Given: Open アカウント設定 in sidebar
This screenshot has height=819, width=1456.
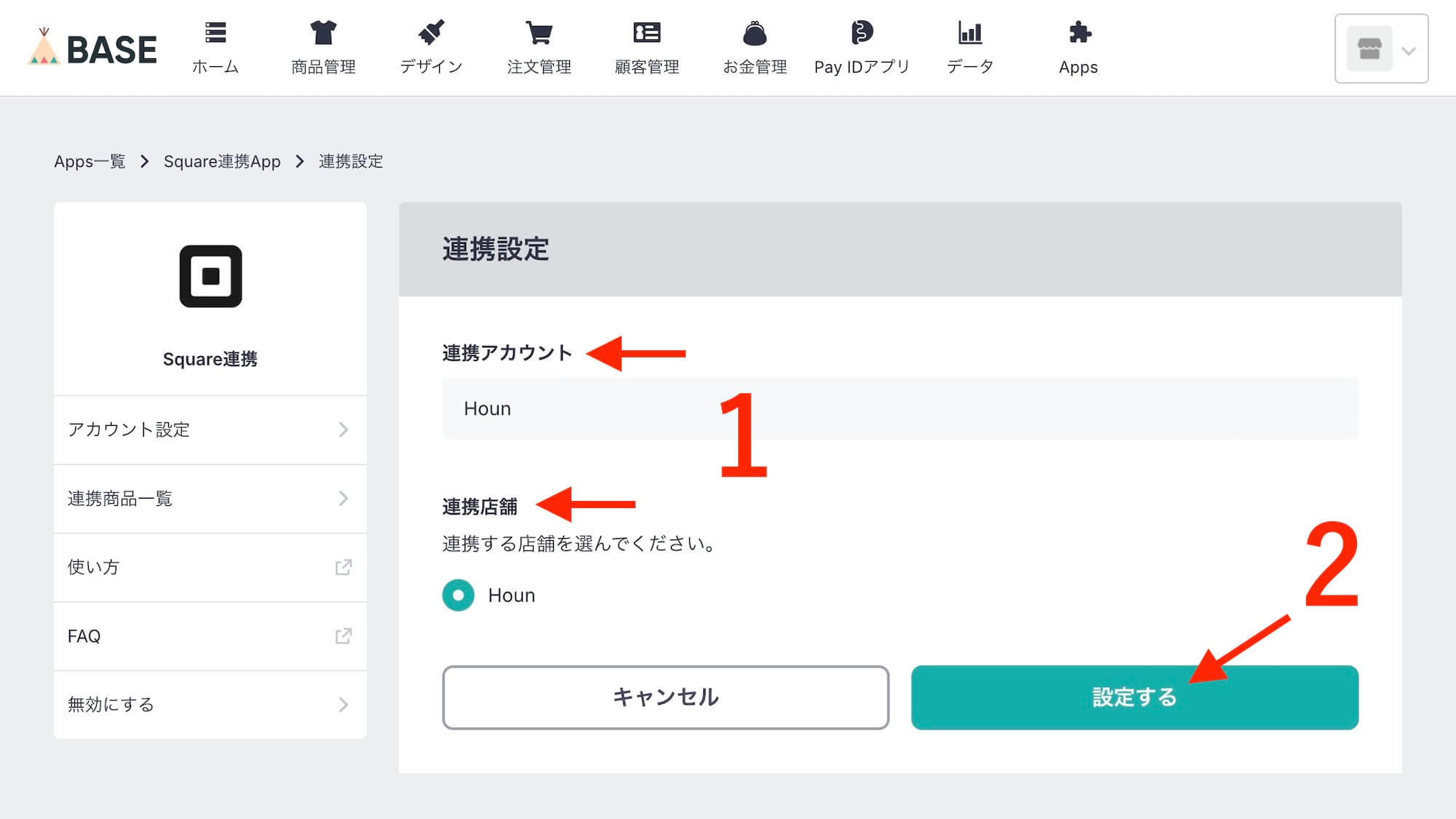Looking at the screenshot, I should (210, 430).
